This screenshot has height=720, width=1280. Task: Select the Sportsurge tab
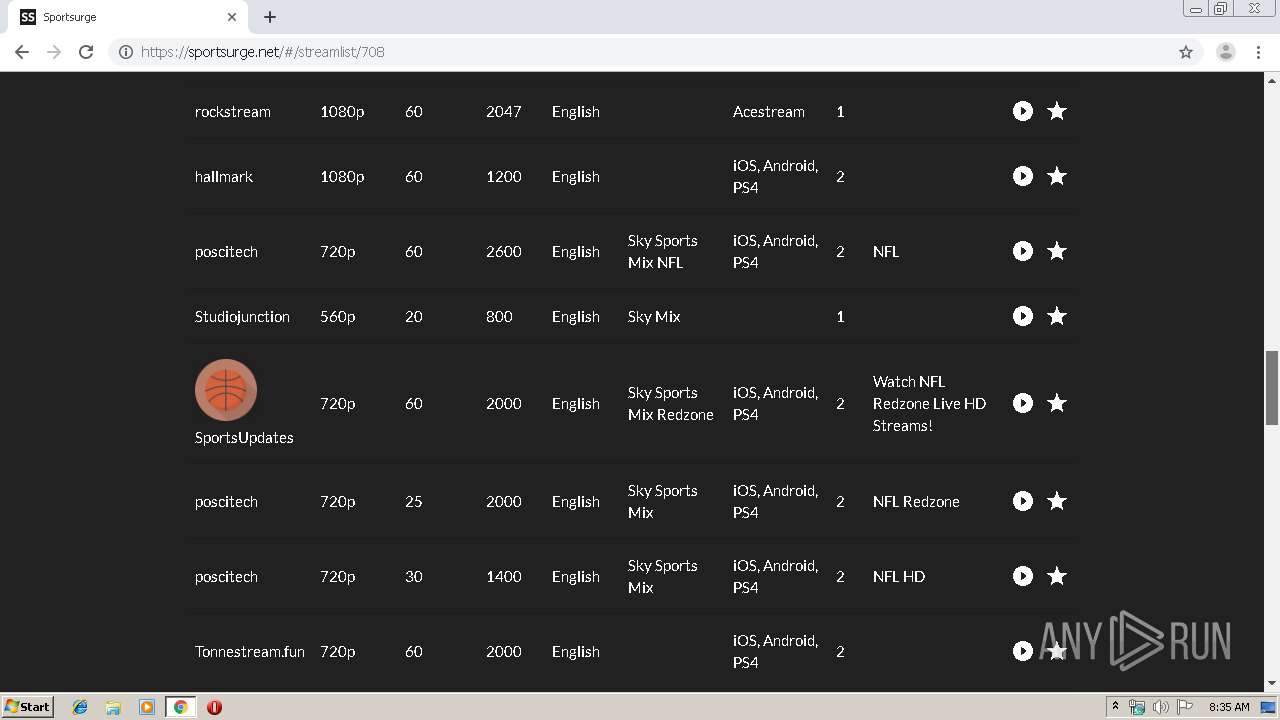(x=128, y=17)
